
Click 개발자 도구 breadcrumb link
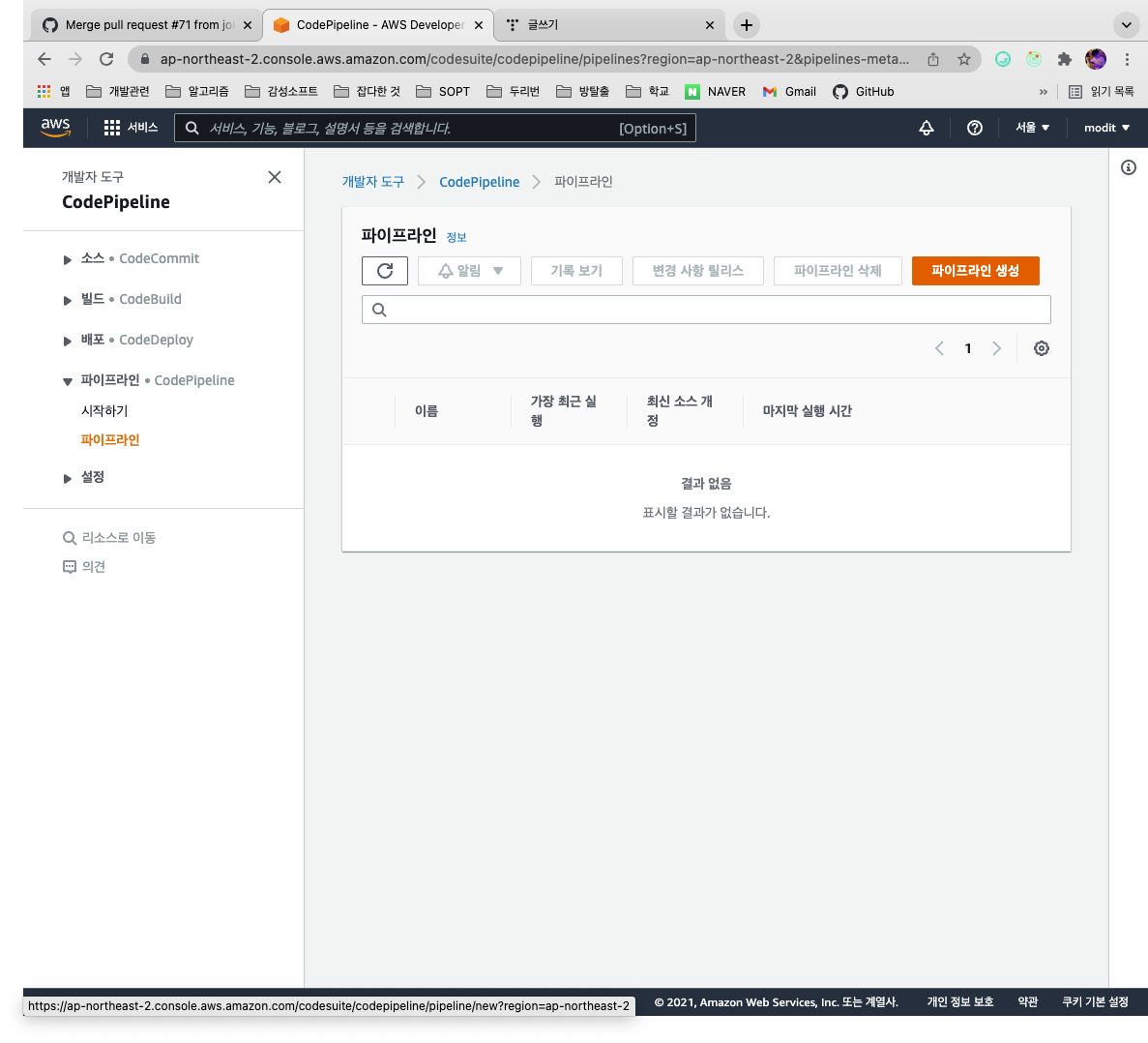pyautogui.click(x=373, y=182)
